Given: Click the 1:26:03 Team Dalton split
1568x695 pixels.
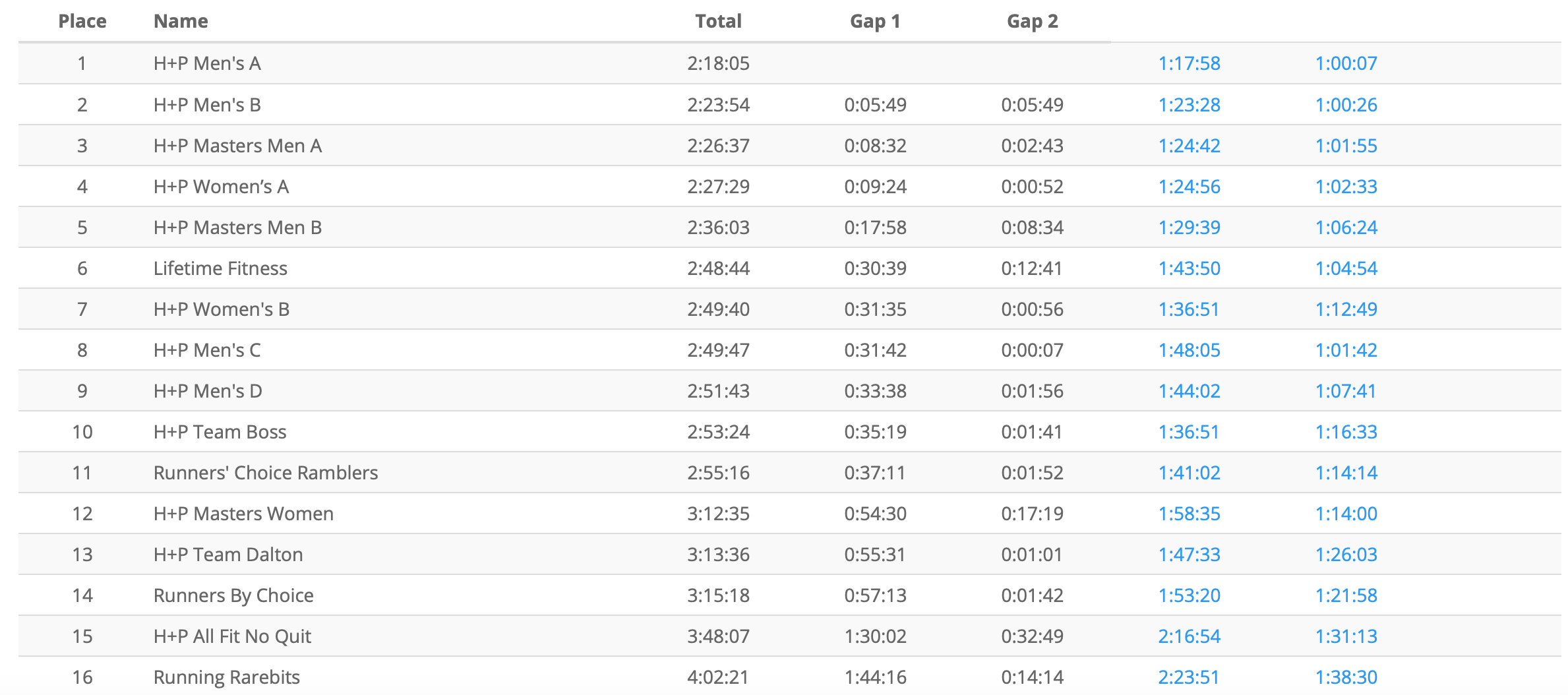Looking at the screenshot, I should click(x=1346, y=555).
